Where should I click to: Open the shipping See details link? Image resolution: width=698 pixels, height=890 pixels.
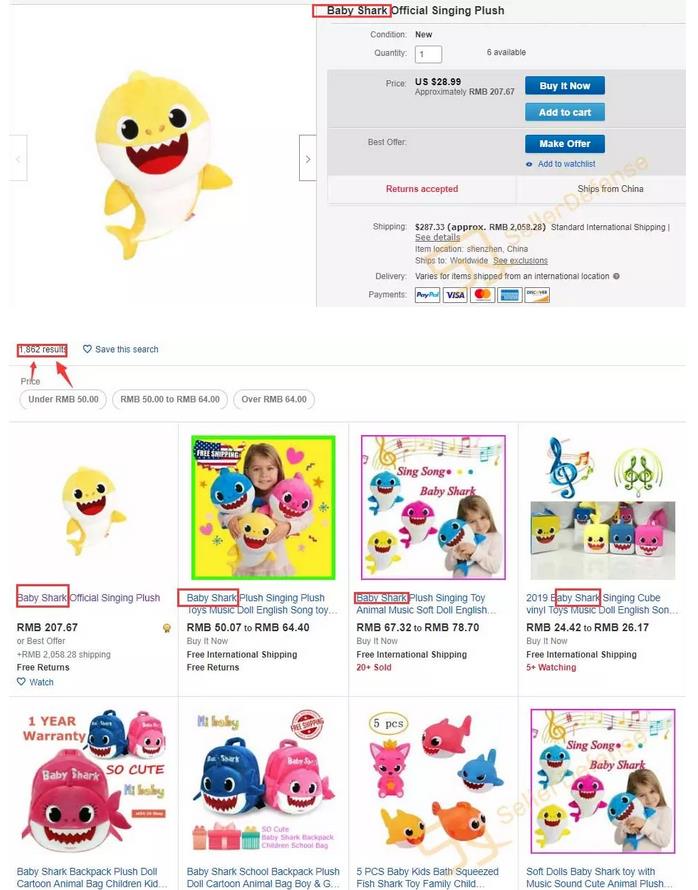[438, 237]
